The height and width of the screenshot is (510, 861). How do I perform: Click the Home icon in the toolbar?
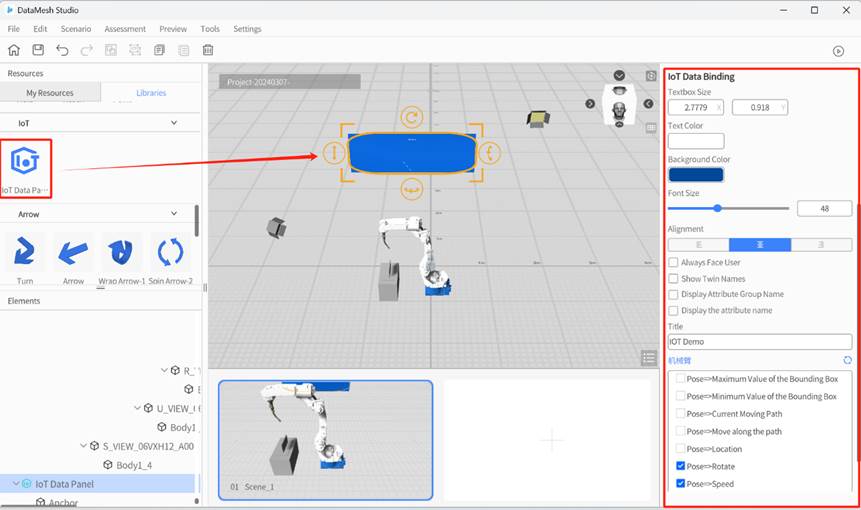point(14,50)
